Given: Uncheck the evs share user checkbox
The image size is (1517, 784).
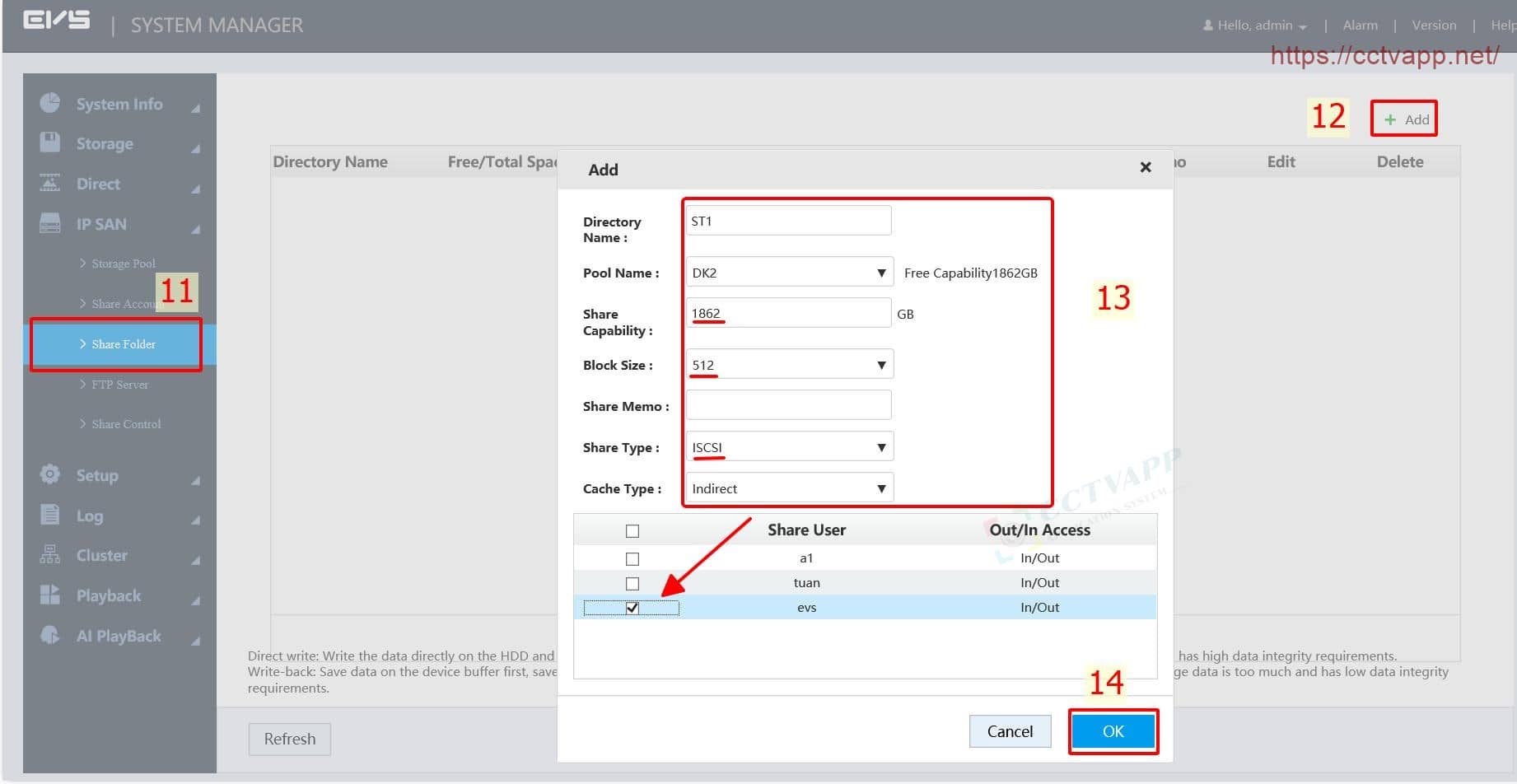Looking at the screenshot, I should pyautogui.click(x=632, y=609).
